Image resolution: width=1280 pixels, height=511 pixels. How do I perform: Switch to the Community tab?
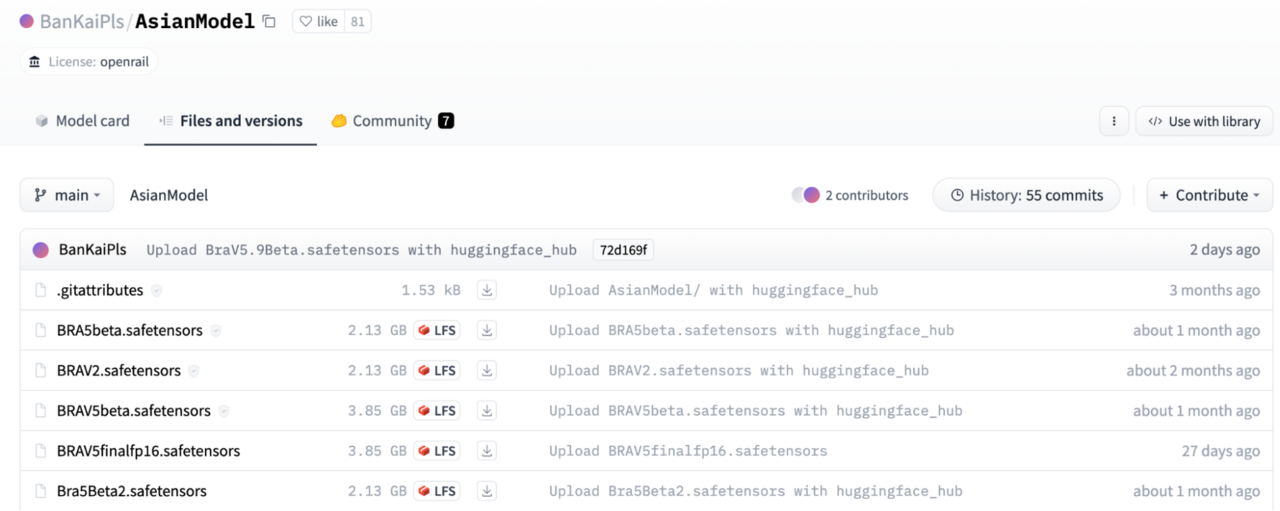[x=393, y=121]
